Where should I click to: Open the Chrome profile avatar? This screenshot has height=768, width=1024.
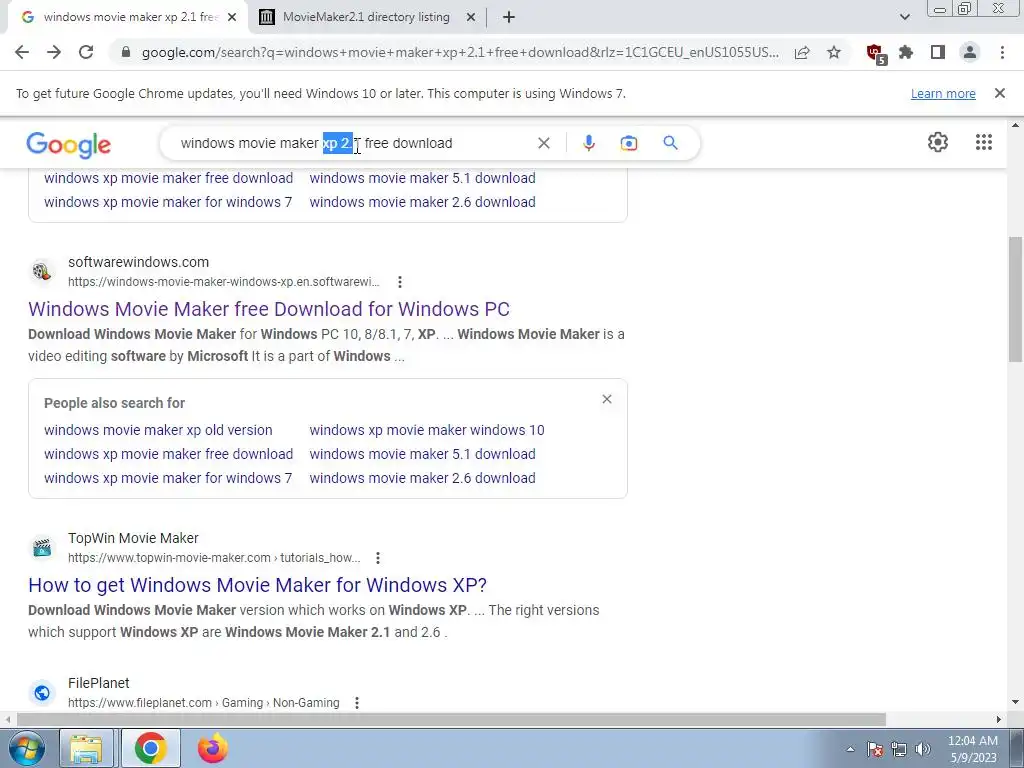(970, 52)
